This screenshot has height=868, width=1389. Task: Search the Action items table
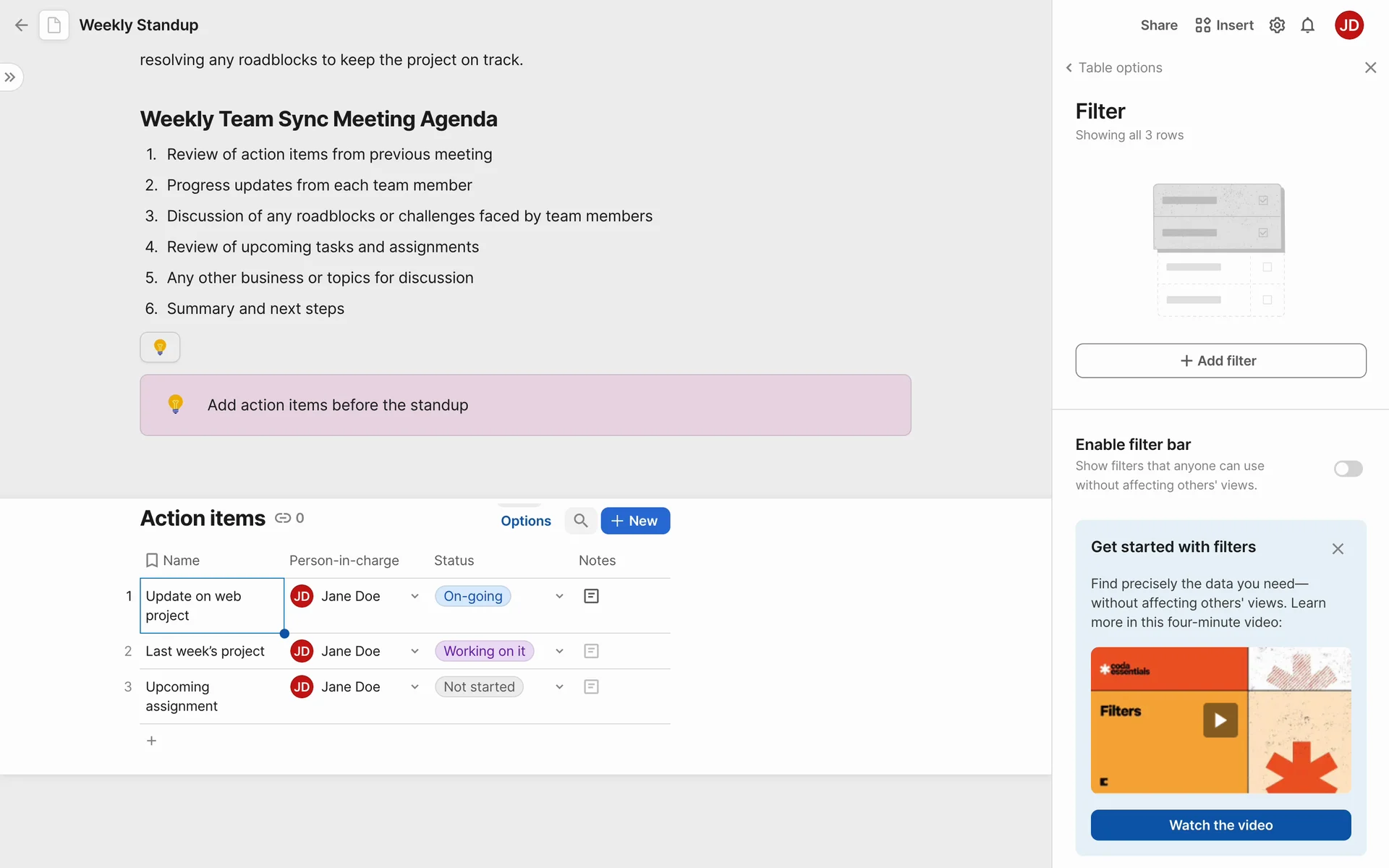(580, 521)
